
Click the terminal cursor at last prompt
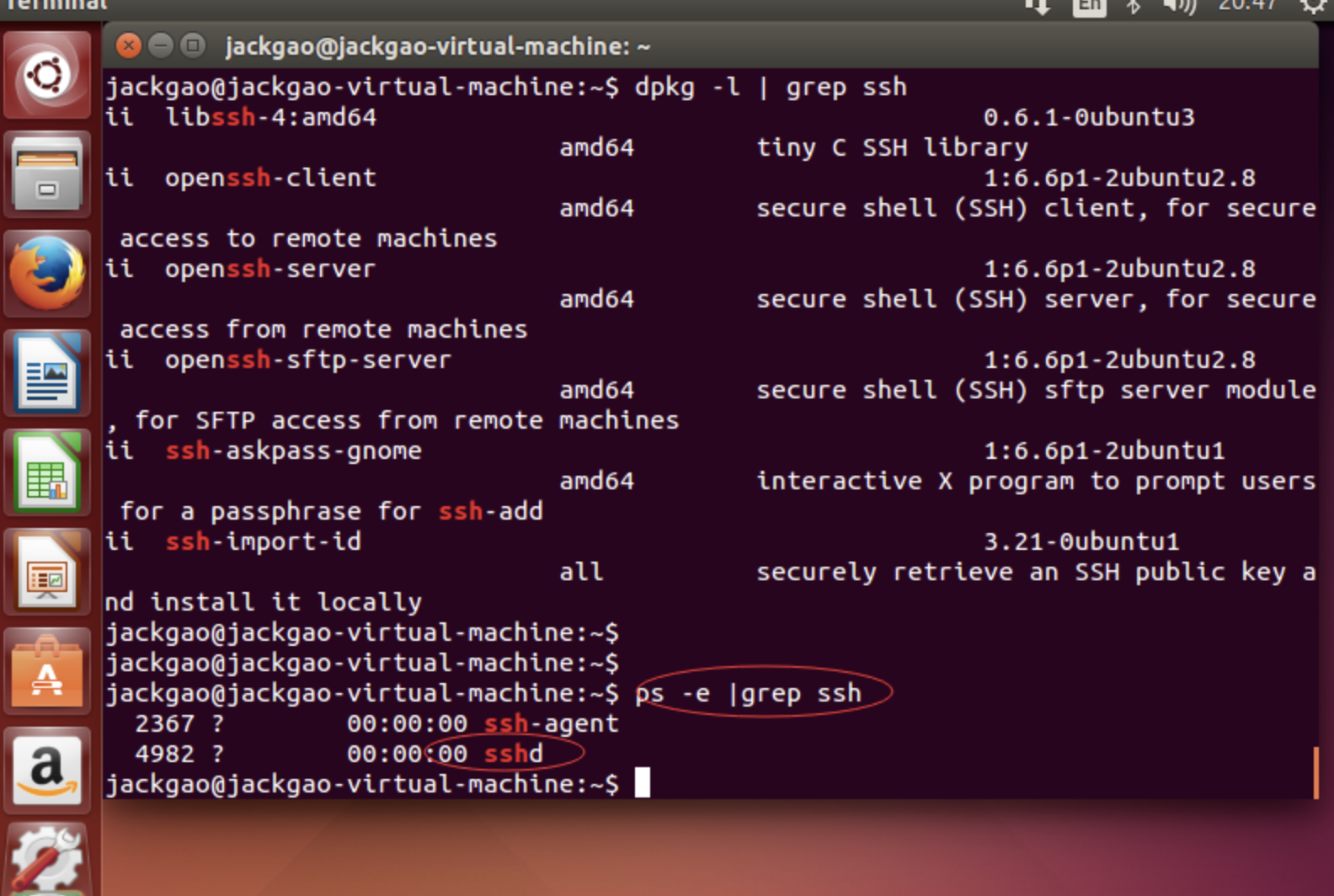point(643,782)
